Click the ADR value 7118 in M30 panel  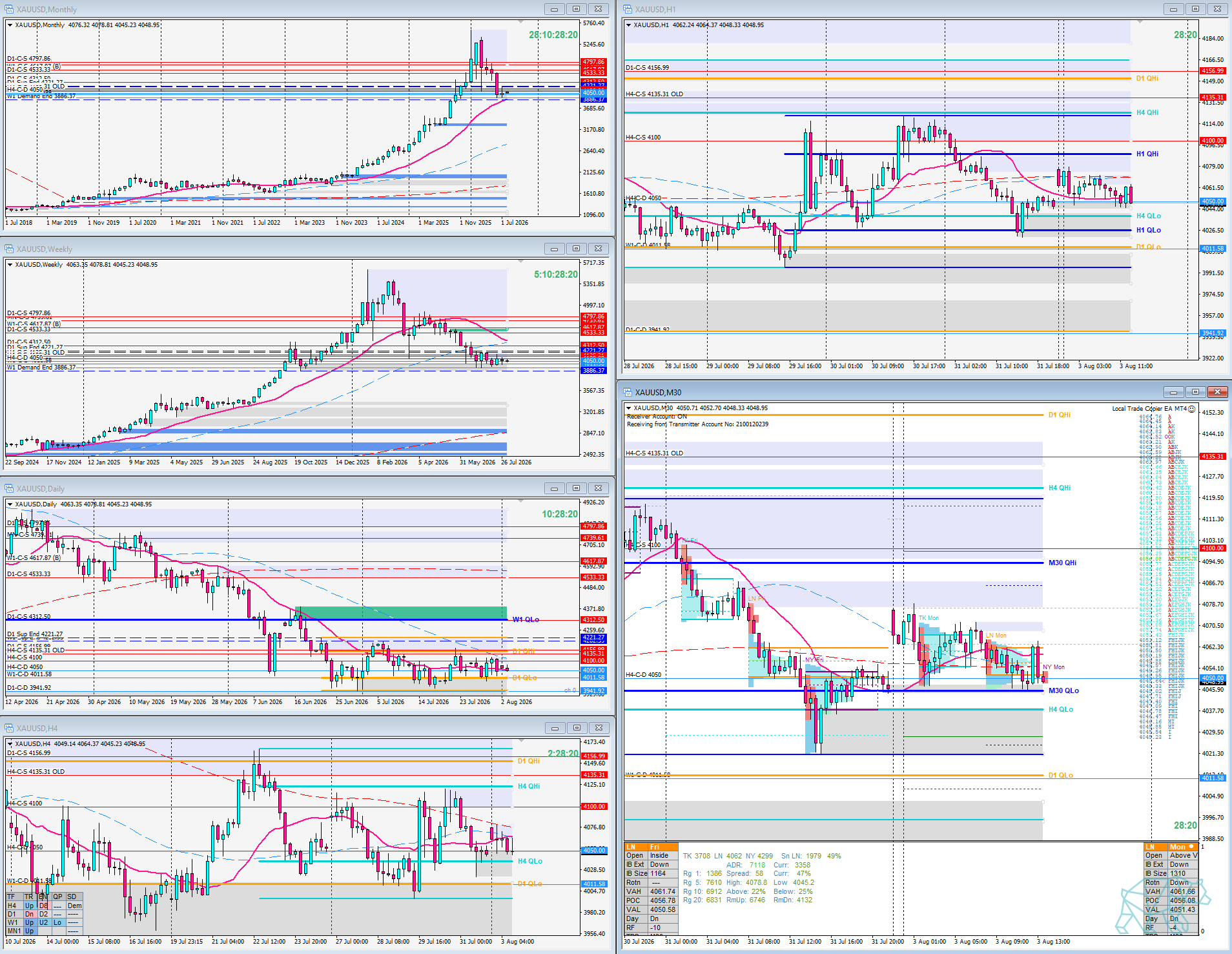click(757, 865)
